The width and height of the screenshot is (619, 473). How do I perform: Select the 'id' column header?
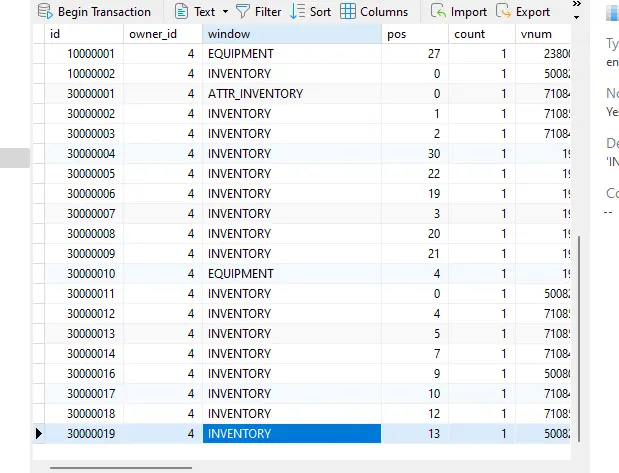coord(84,34)
